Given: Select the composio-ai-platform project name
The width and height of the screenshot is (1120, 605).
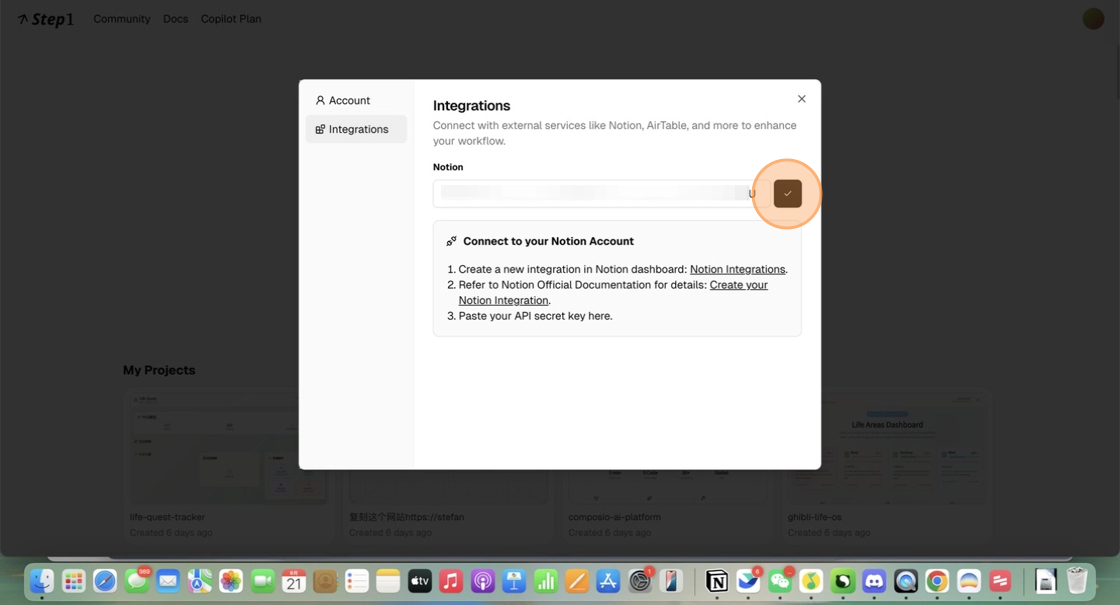Looking at the screenshot, I should (614, 517).
